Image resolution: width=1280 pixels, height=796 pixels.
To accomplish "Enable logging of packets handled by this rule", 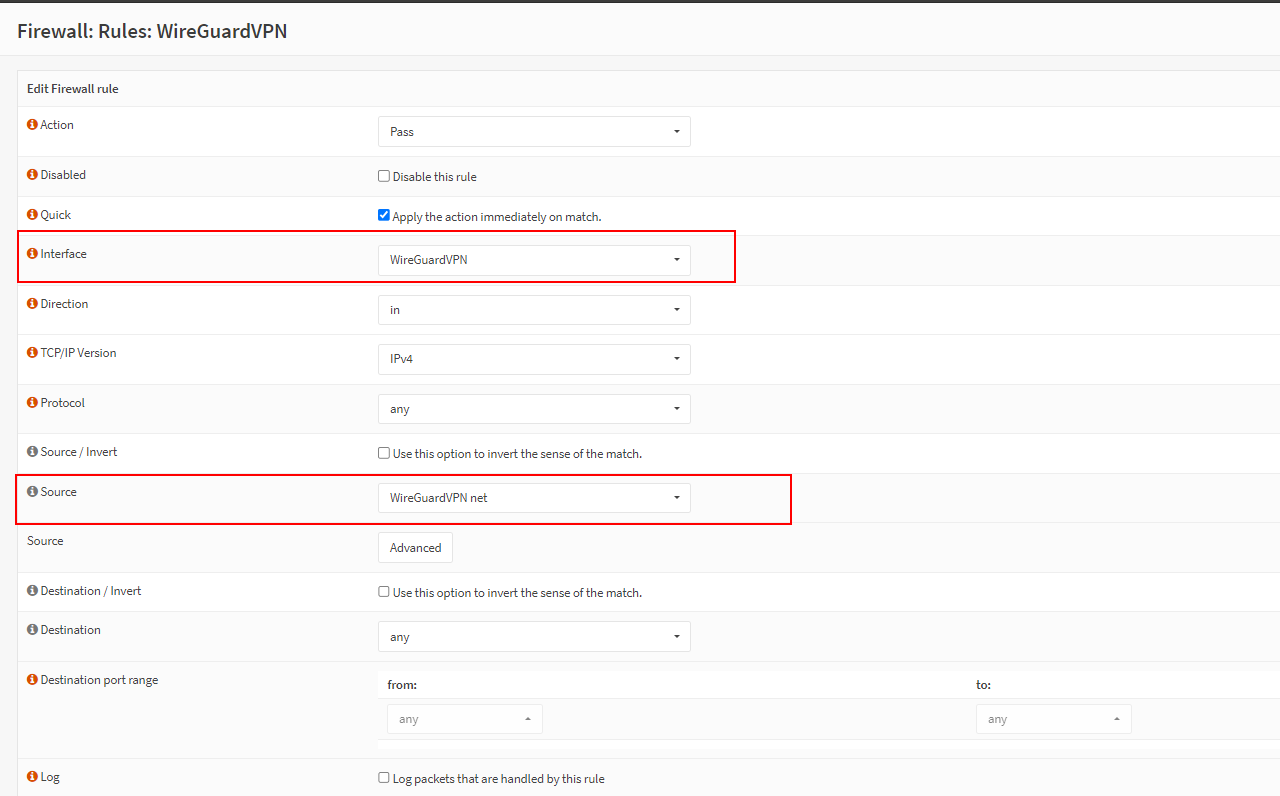I will pyautogui.click(x=384, y=778).
